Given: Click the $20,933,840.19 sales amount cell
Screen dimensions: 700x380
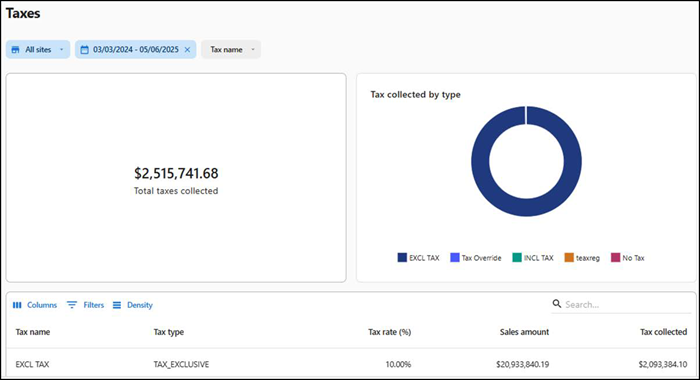Looking at the screenshot, I should coord(522,364).
